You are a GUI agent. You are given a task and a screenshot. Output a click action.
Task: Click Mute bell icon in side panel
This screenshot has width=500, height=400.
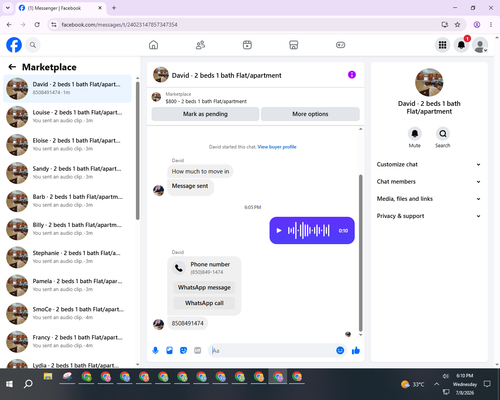[415, 134]
